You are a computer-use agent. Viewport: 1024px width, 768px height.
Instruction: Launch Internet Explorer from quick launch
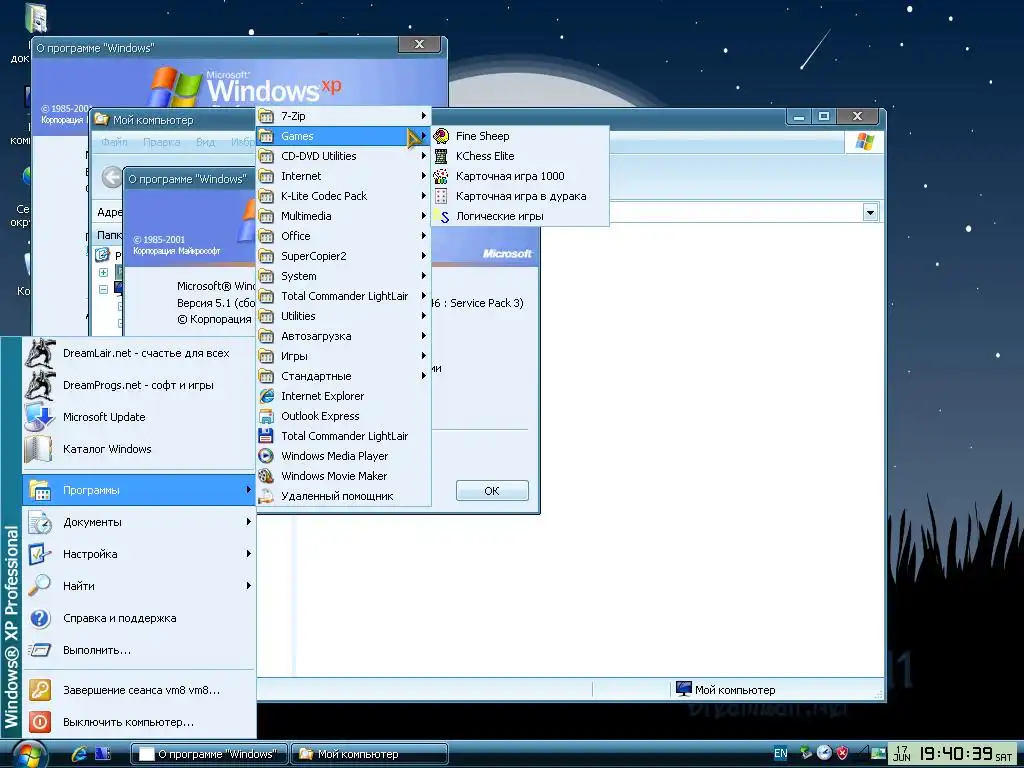tap(80, 754)
